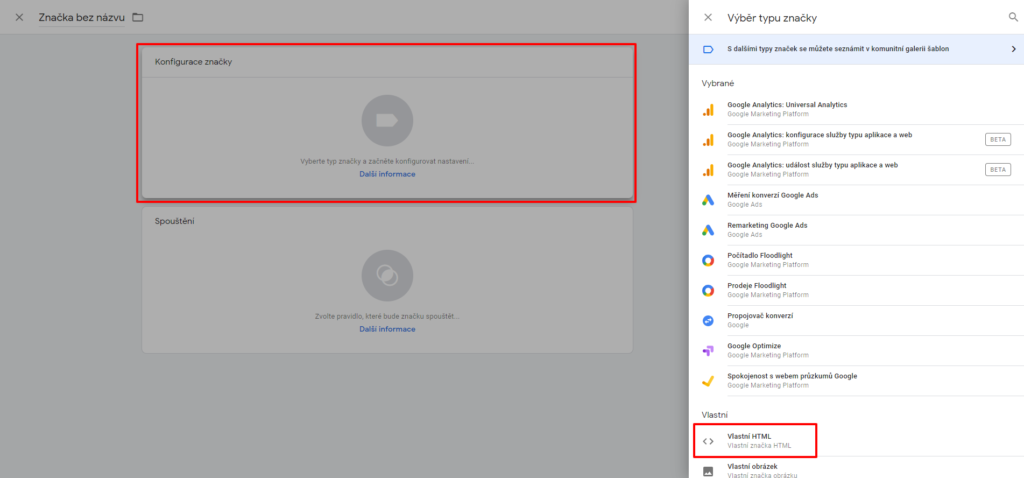Click trigger icon in Spouštění card
Viewport: 1024px width, 478px height.
click(387, 276)
